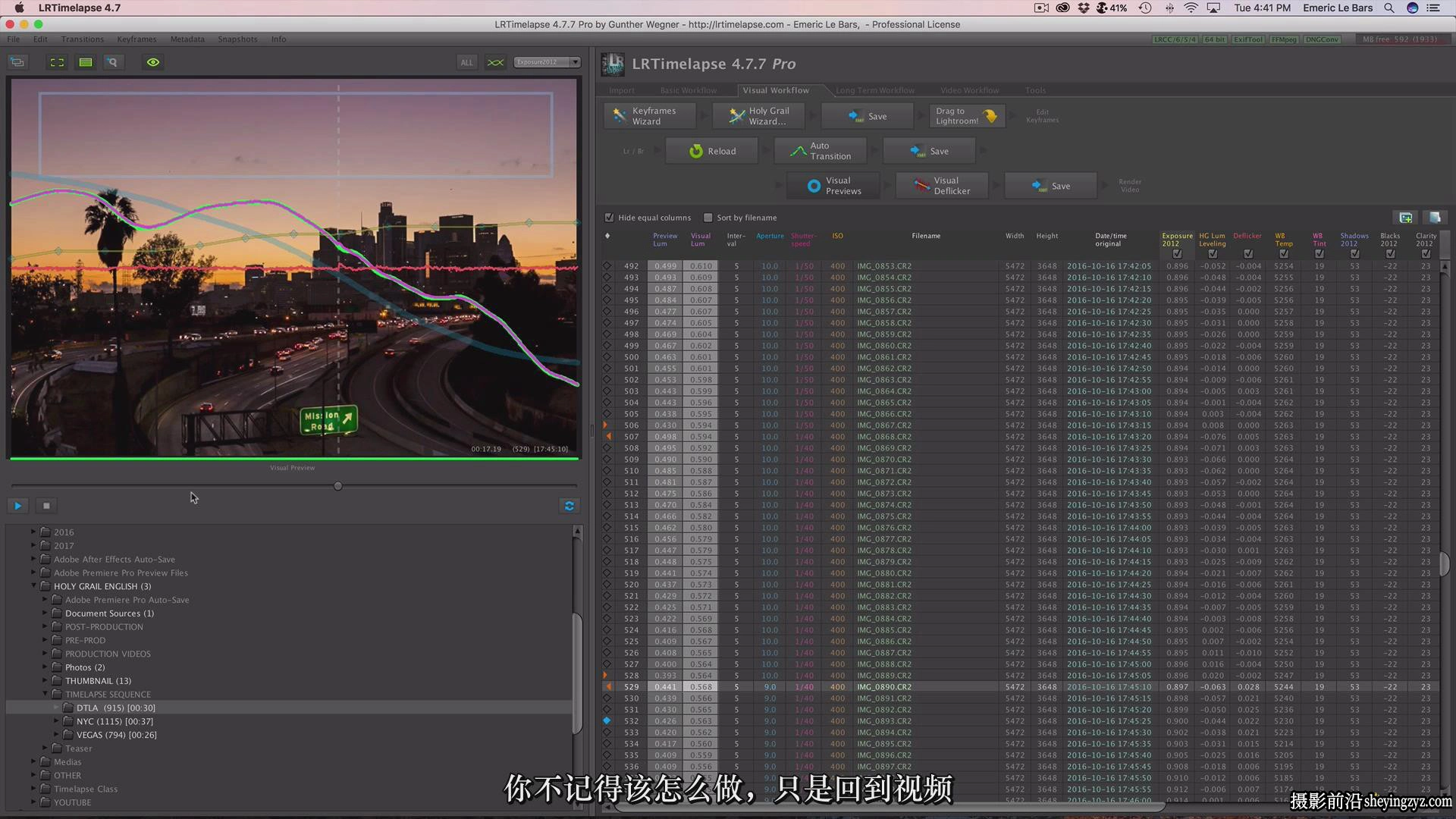Screen dimensions: 1456x819
Task: Click the Reload button
Action: 711,151
